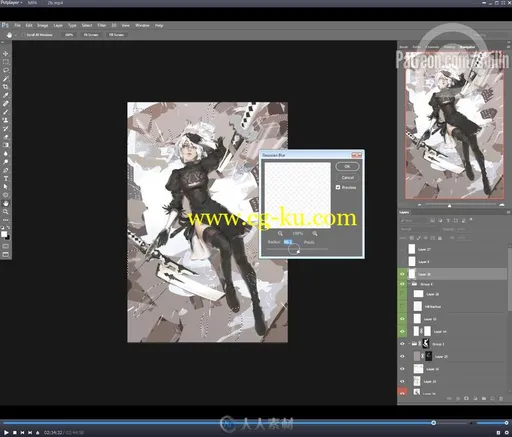Screen dimensions: 512x437
Task: Click the 100% zoom button in options bar
Action: click(x=69, y=35)
